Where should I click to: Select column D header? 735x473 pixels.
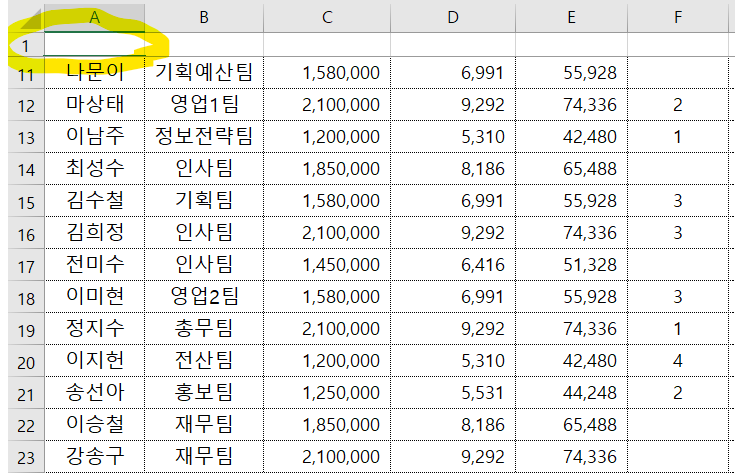coord(453,17)
